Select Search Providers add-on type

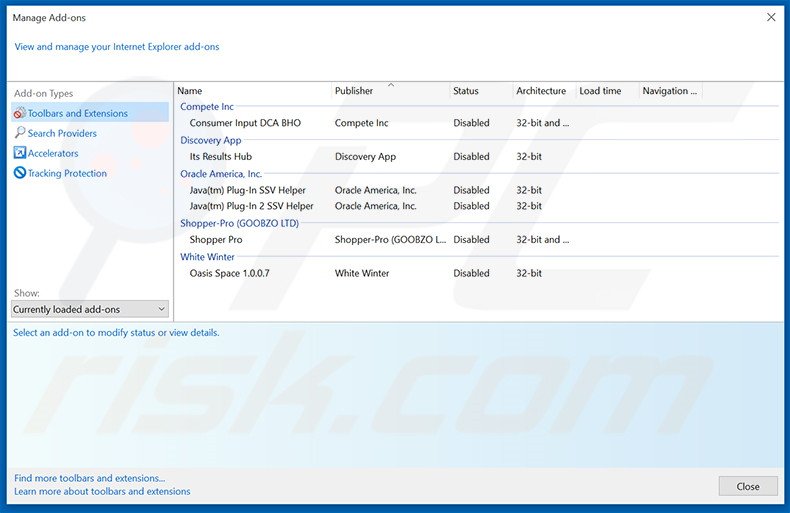(62, 133)
